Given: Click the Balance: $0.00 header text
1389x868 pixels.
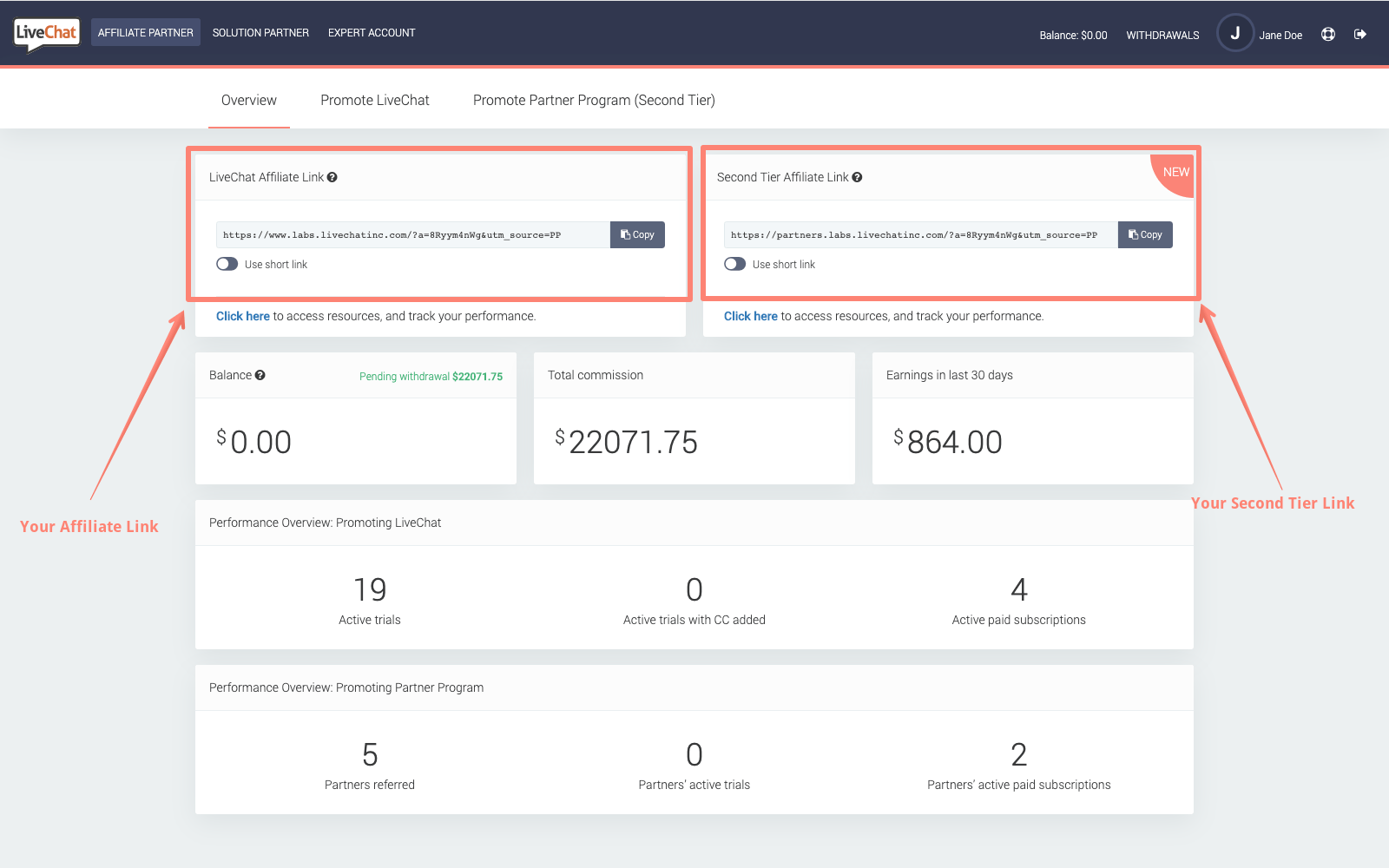Looking at the screenshot, I should [1073, 36].
